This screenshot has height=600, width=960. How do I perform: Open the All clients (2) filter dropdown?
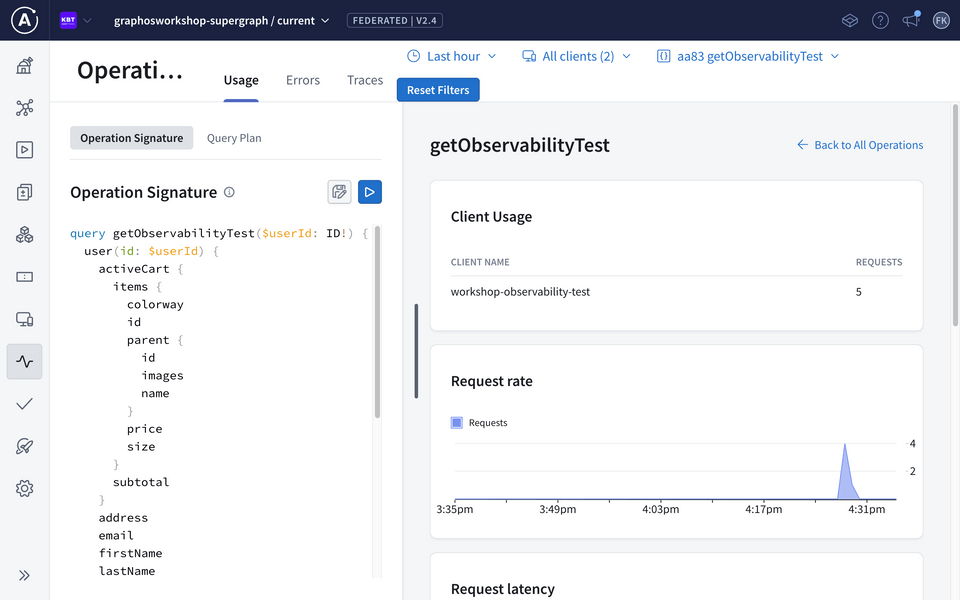pos(576,56)
